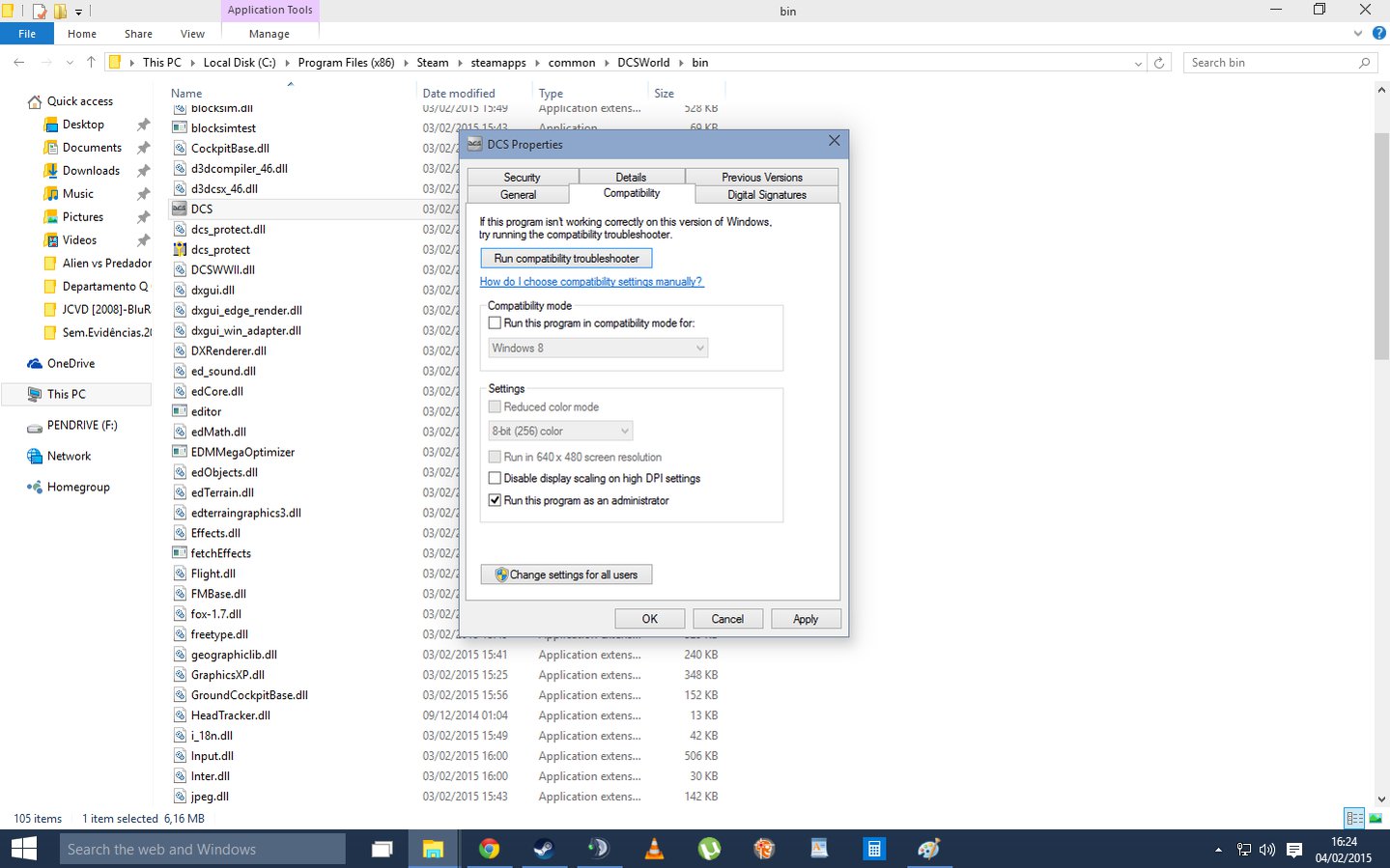
Task: Open the Action Center notifications icon
Action: coord(1294,851)
